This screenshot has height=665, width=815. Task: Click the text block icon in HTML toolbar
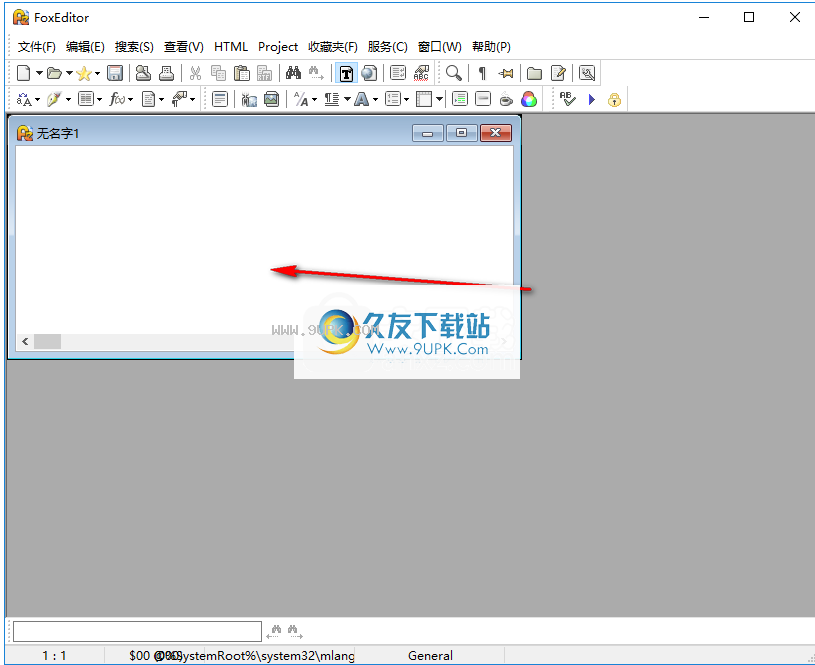coord(220,99)
